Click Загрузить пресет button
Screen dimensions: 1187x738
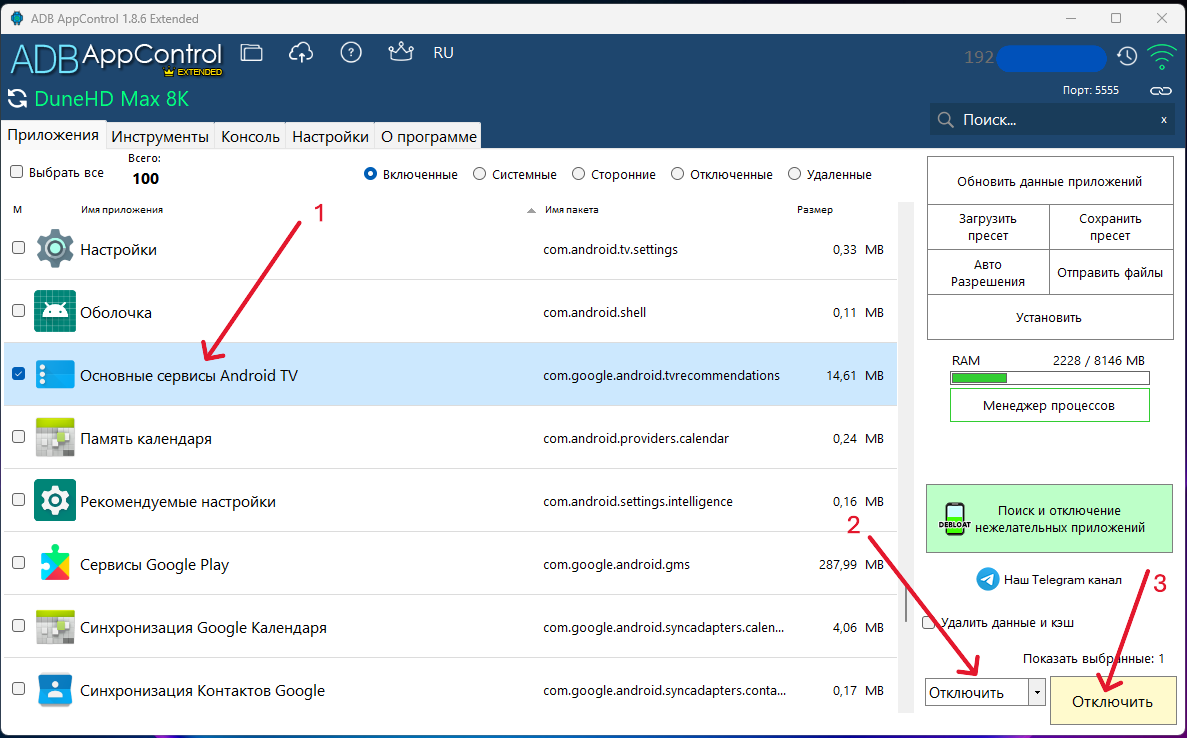click(x=988, y=227)
